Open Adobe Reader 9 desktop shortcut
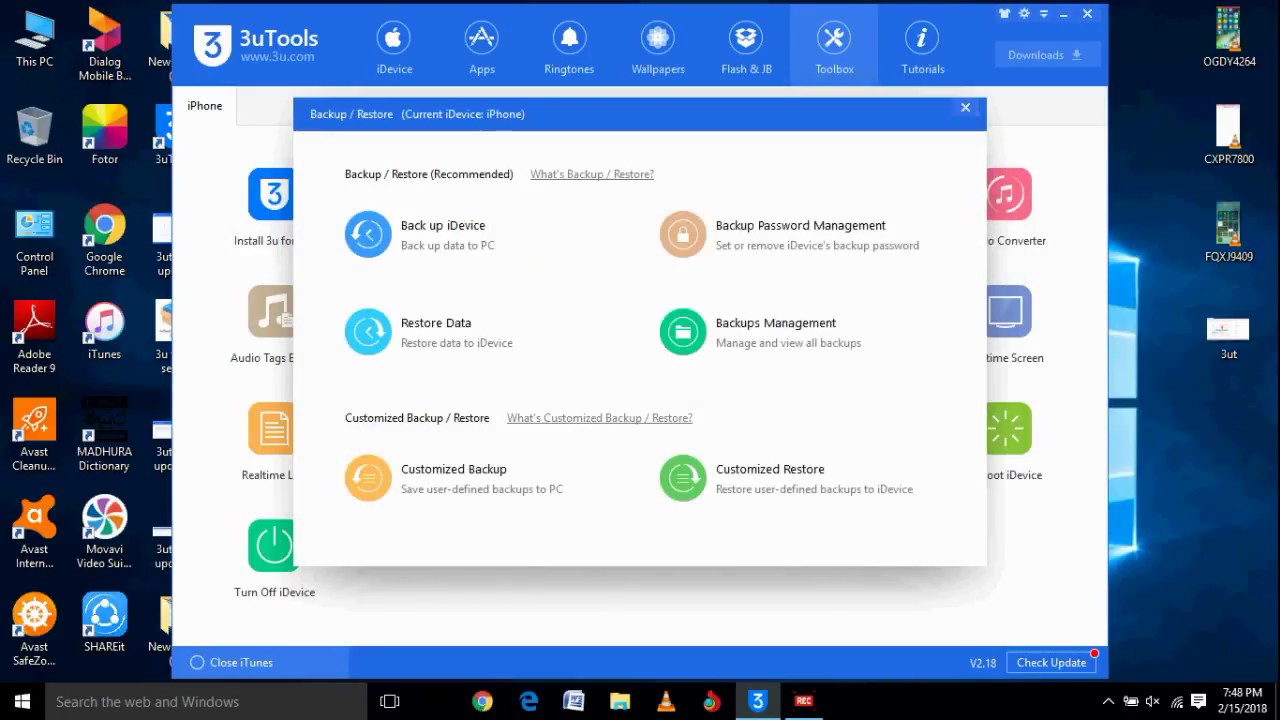The height and width of the screenshot is (720, 1280). pyautogui.click(x=34, y=338)
